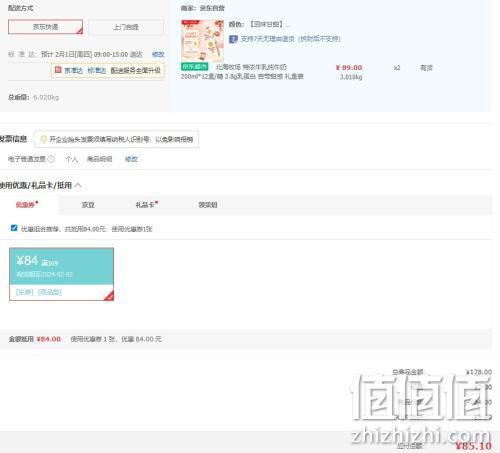
Task: Click the green 京东超市 badge
Action: pyautogui.click(x=195, y=67)
